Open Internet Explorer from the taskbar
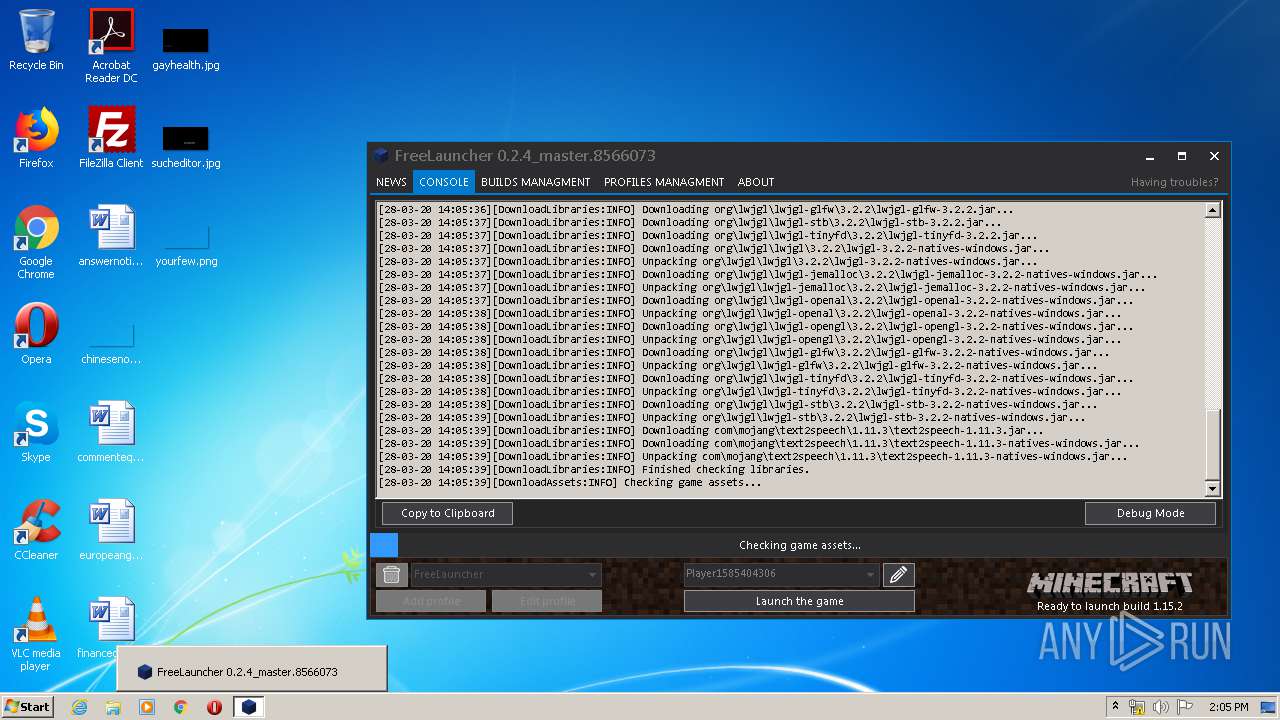 click(79, 707)
